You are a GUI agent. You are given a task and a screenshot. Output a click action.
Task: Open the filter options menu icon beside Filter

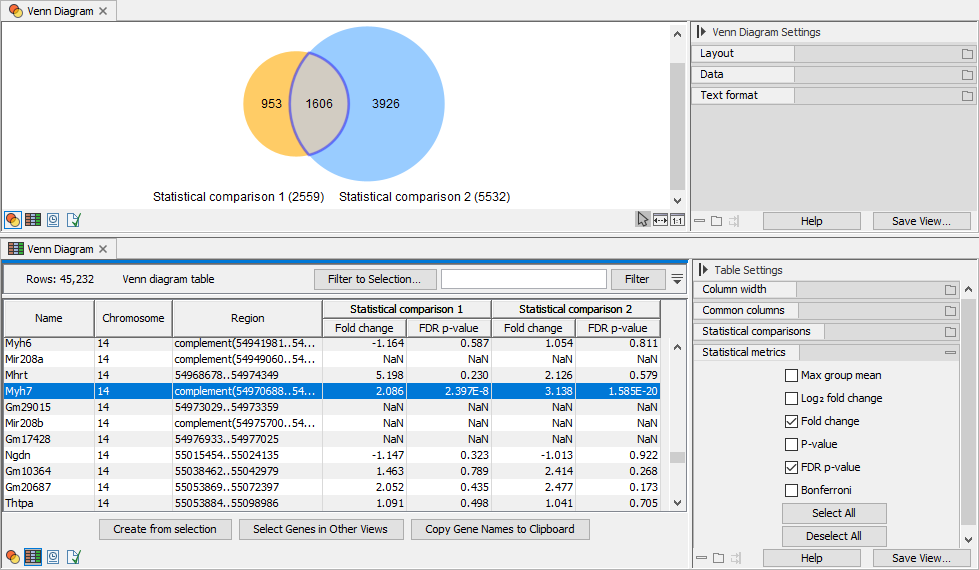click(x=677, y=279)
